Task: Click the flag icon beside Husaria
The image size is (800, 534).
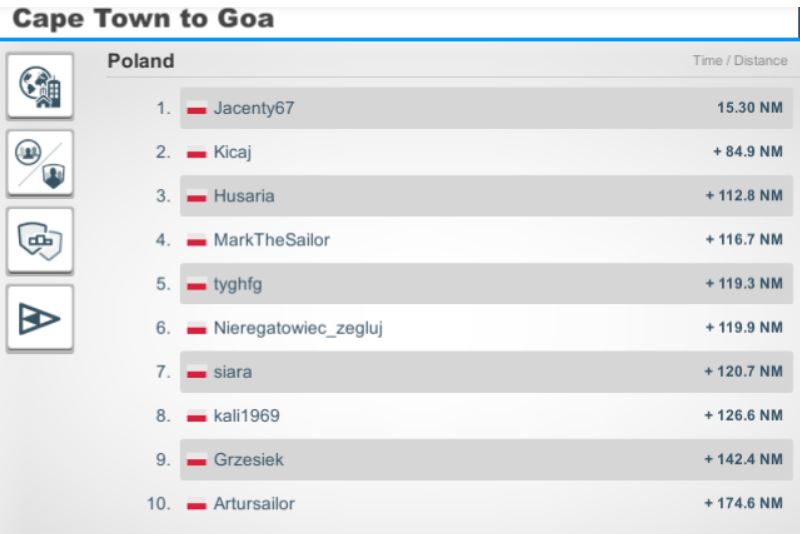Action: tap(196, 196)
